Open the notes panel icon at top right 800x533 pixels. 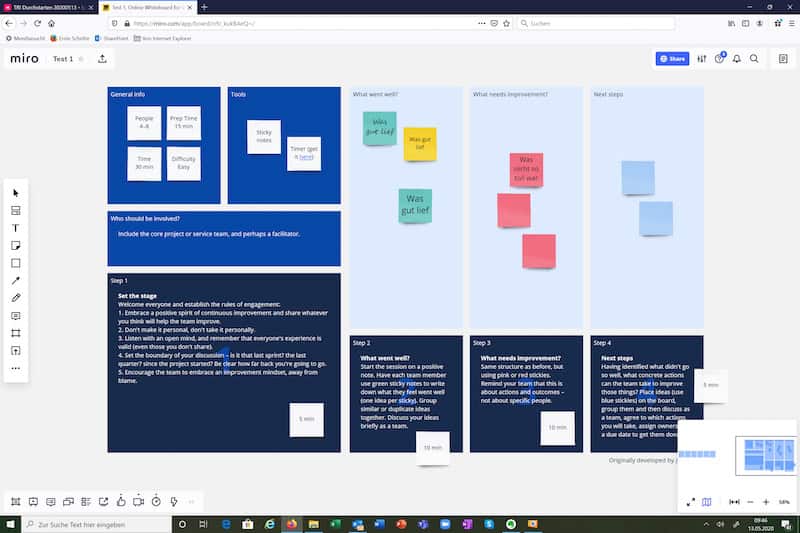pyautogui.click(x=783, y=59)
